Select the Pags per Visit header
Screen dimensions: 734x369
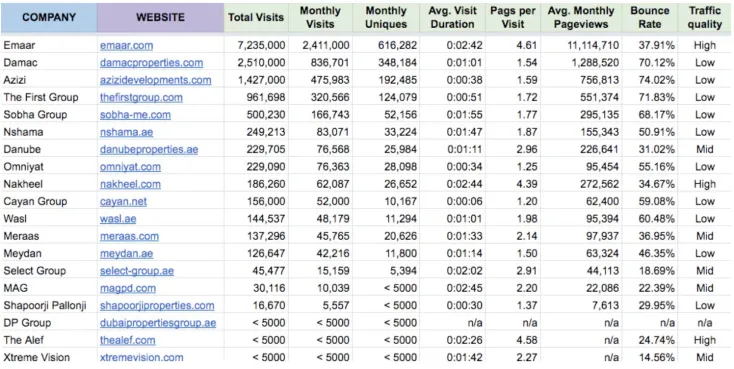[x=513, y=17]
